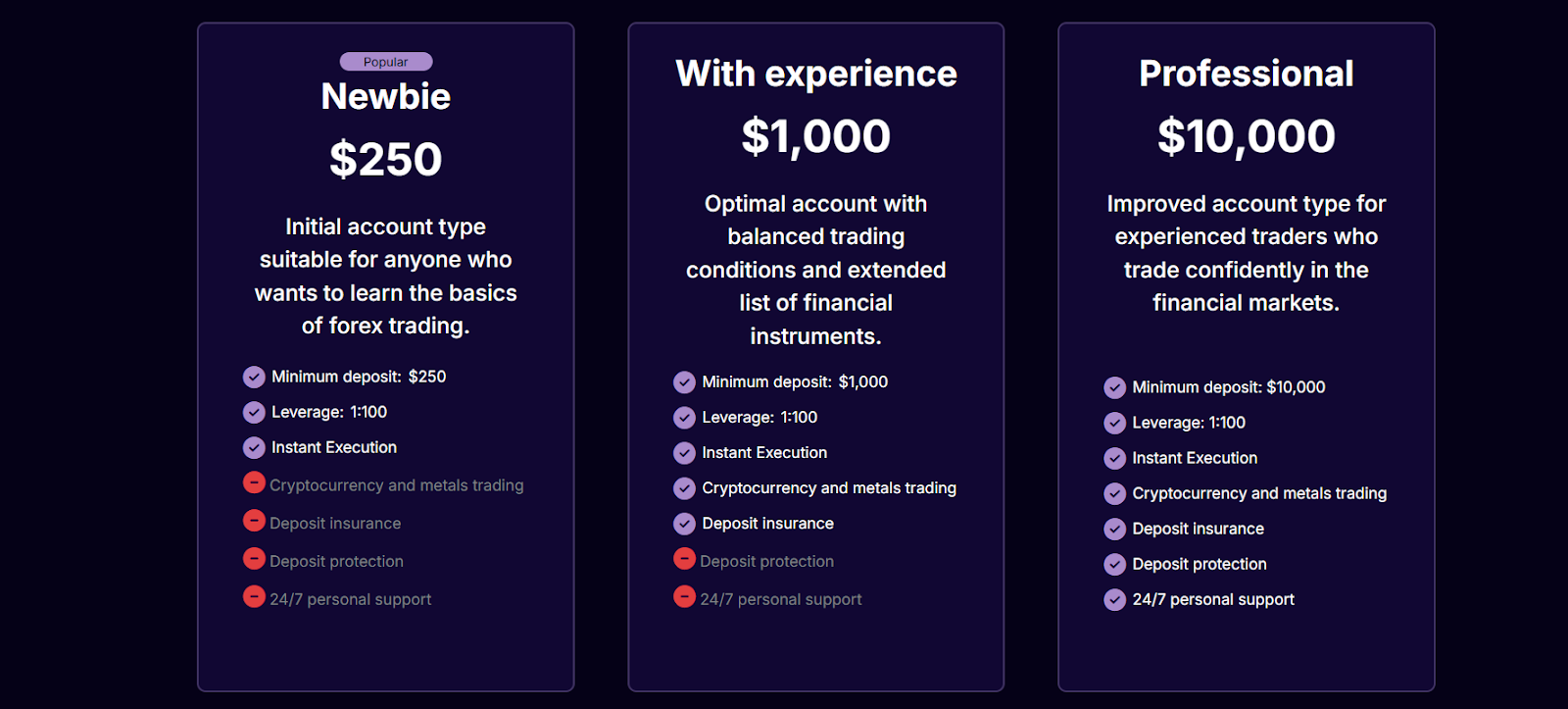Click the $10,000 price text
This screenshot has width=1568, height=709.
tap(1246, 136)
